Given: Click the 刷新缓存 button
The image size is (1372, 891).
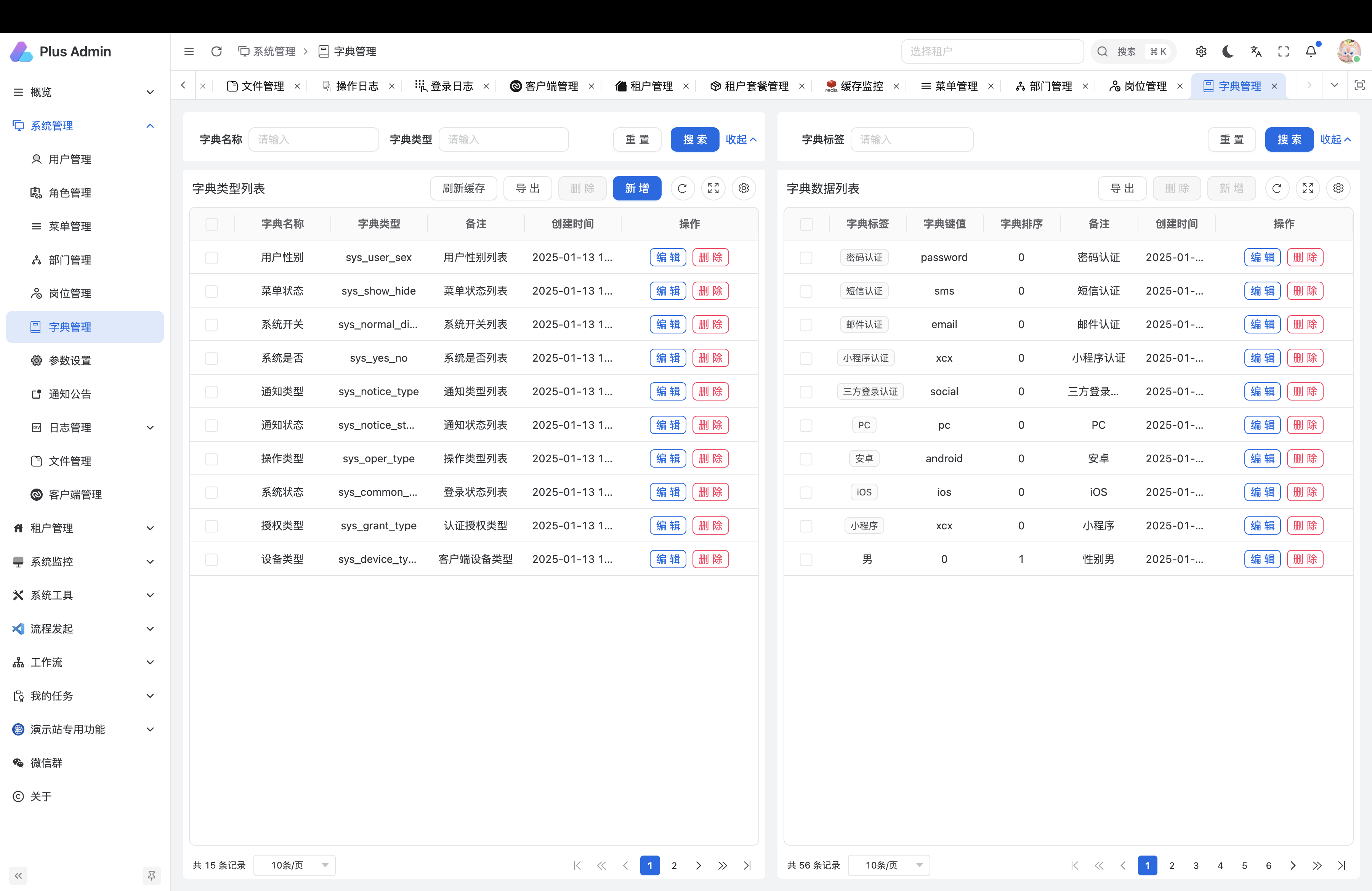Looking at the screenshot, I should pyautogui.click(x=463, y=189).
